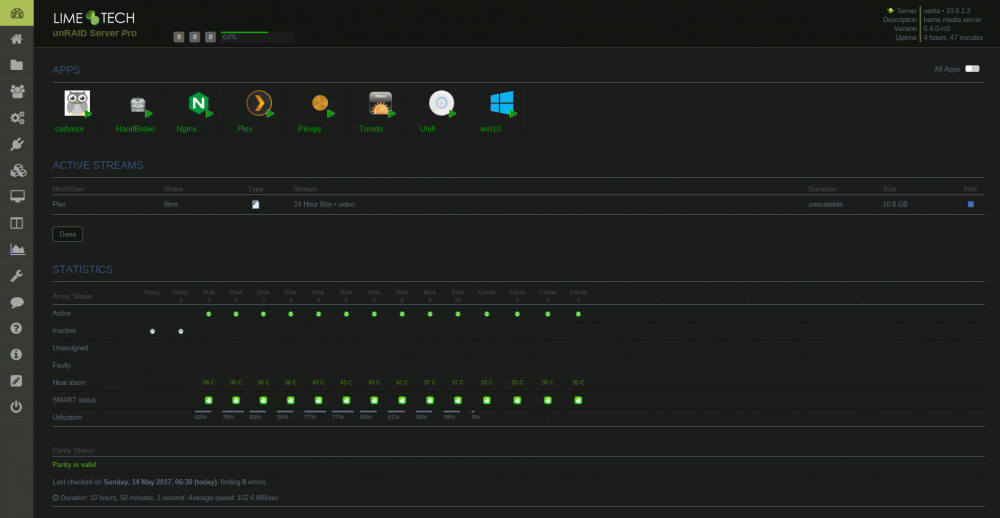Open the HandBrake app icon

[x=138, y=103]
